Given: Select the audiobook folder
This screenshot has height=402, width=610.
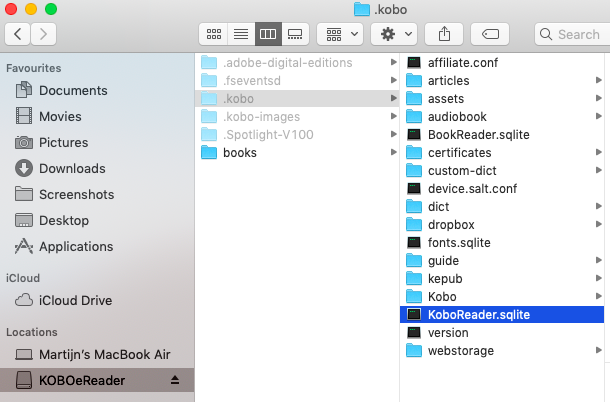Looking at the screenshot, I should 502,116.
